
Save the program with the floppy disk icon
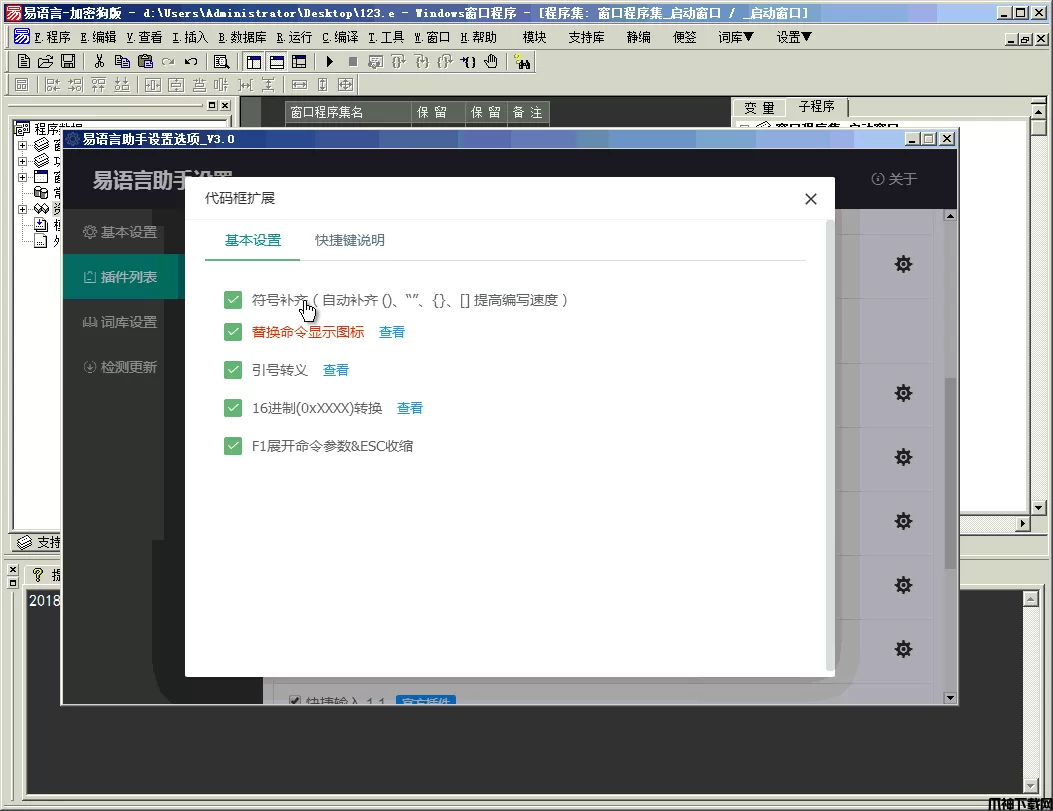tap(68, 61)
